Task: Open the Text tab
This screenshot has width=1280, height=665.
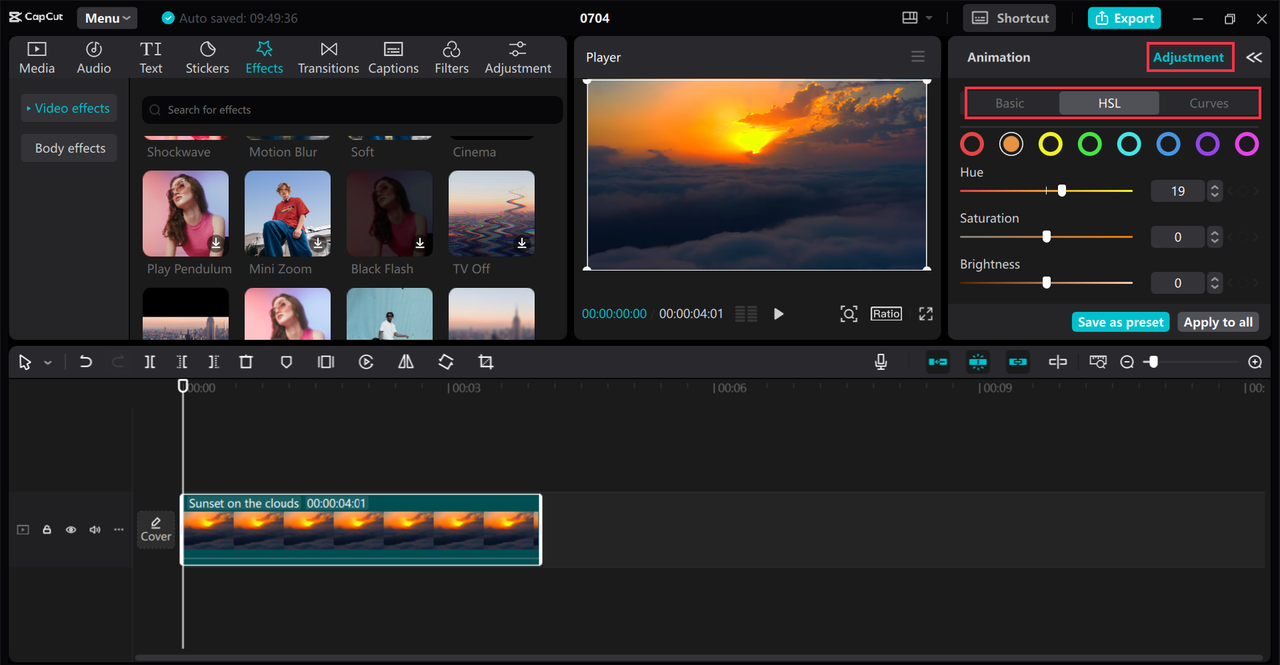Action: point(151,58)
